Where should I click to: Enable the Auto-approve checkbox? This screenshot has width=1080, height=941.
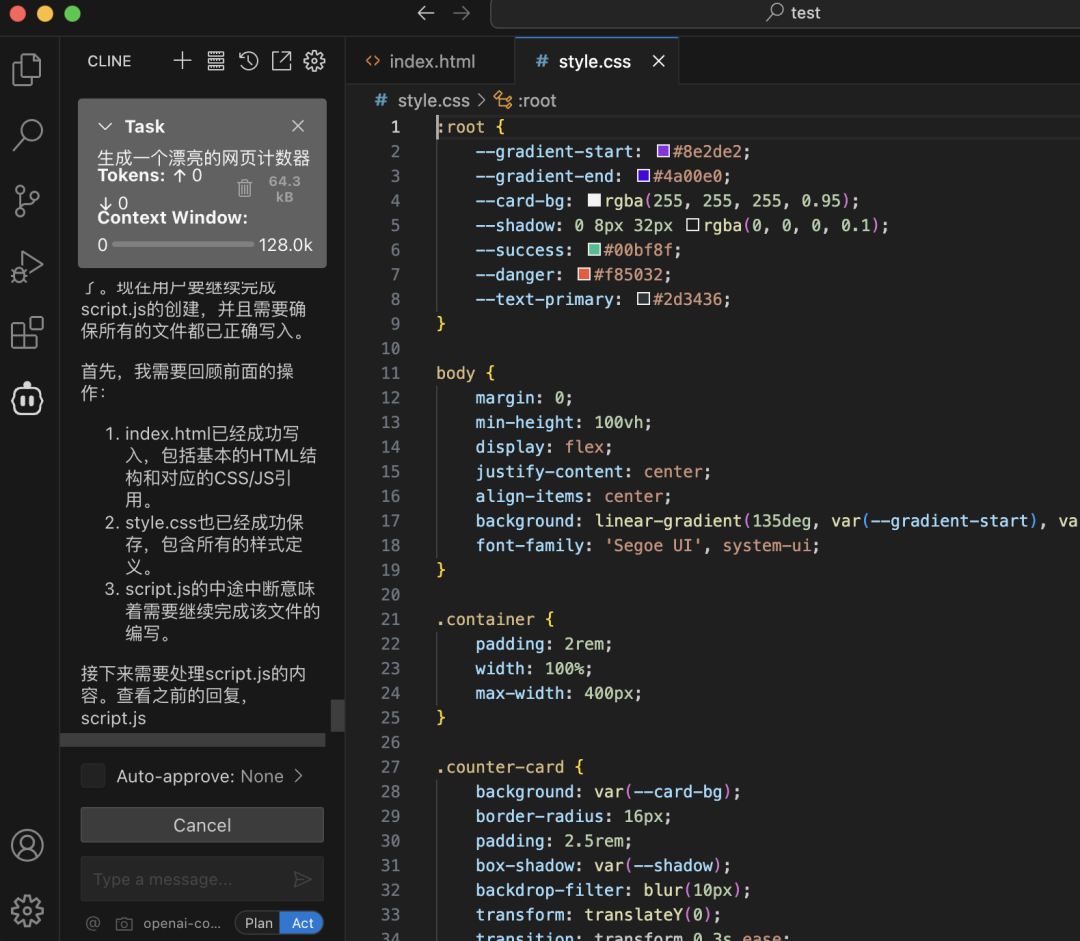coord(92,775)
